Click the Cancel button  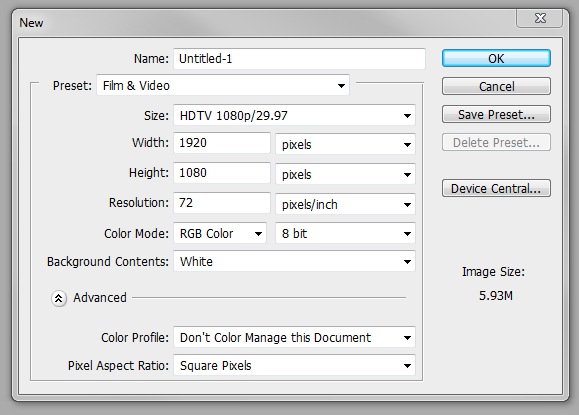pyautogui.click(x=496, y=86)
